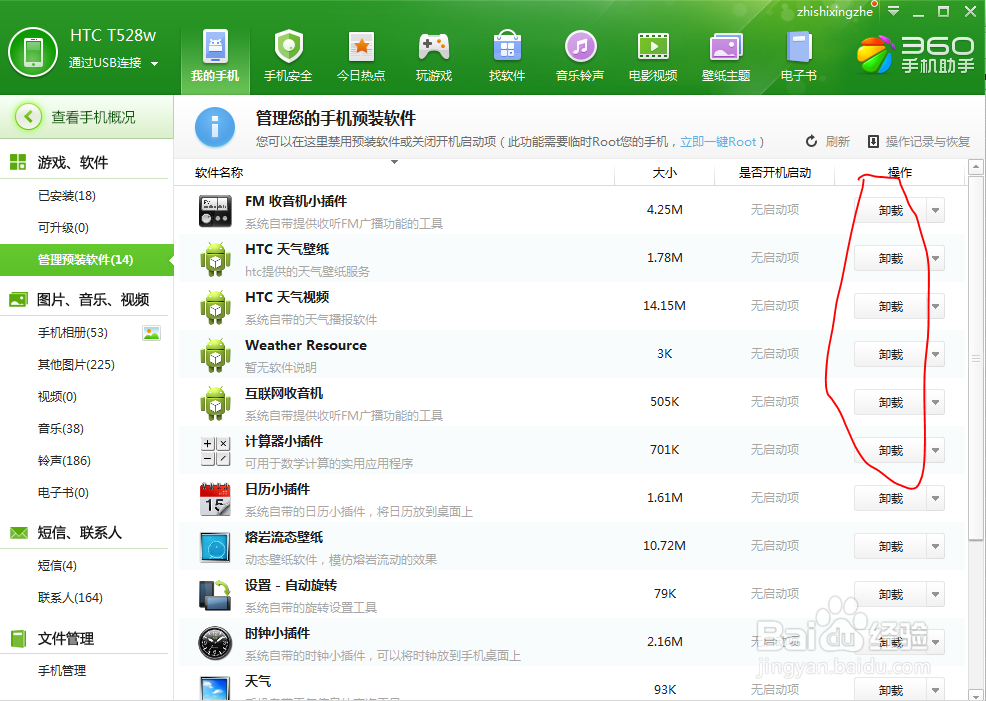Image resolution: width=986 pixels, height=701 pixels.
Task: Open 玩游戏 gamepad icon
Action: [x=434, y=47]
